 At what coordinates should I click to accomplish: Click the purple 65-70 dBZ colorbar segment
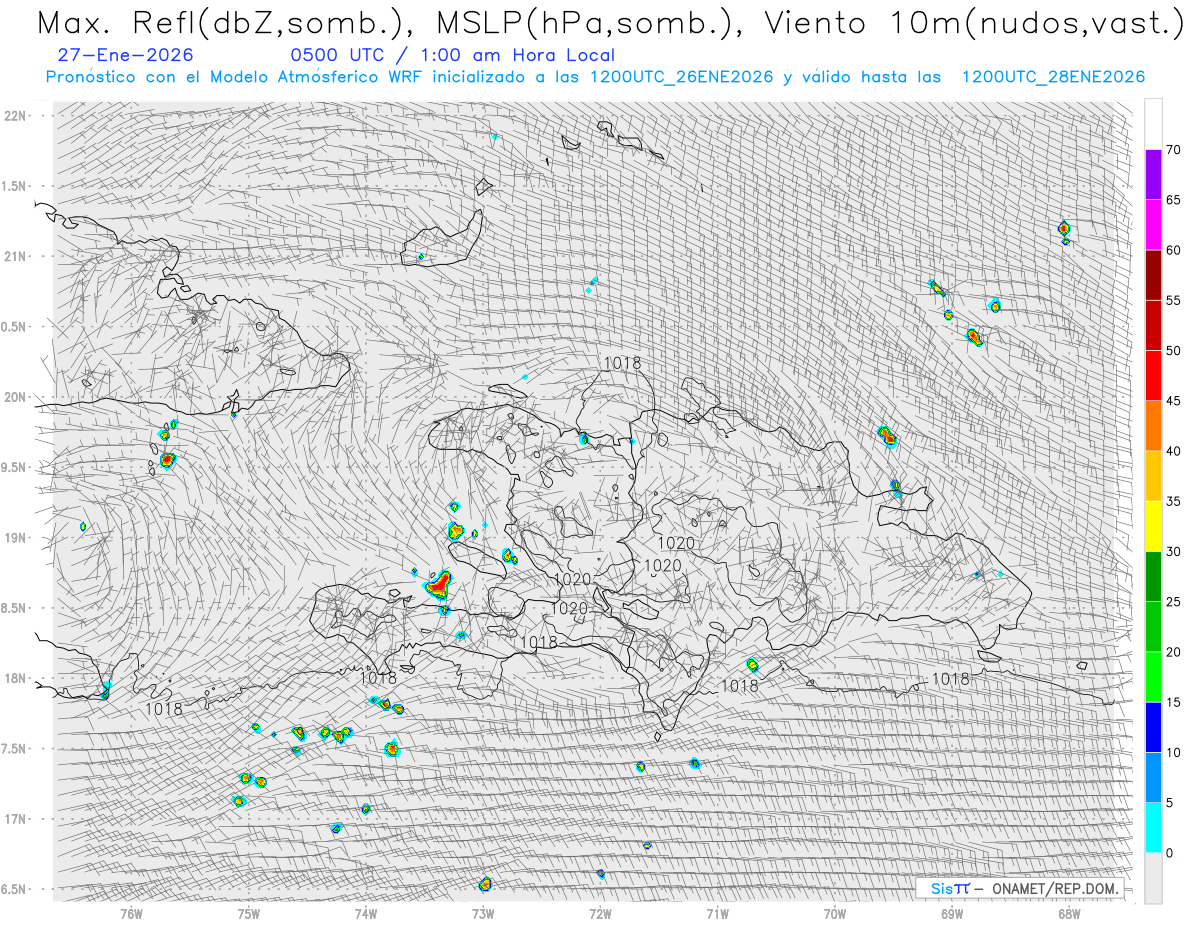pos(1153,175)
